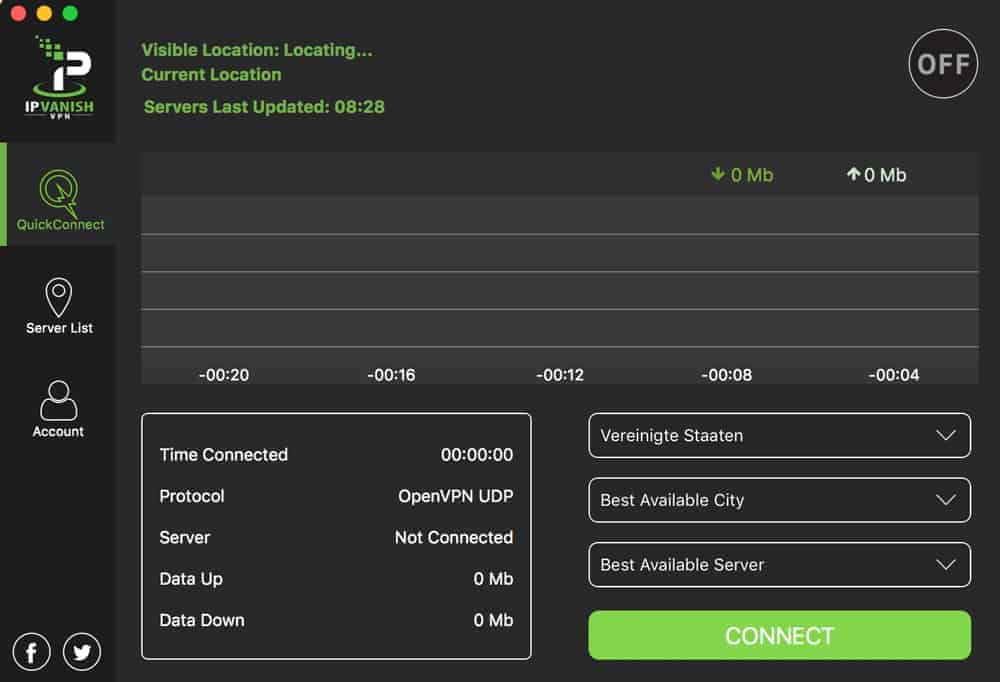Viewport: 1000px width, 682px height.
Task: Click the IPVanish VPN logo
Action: (59, 78)
